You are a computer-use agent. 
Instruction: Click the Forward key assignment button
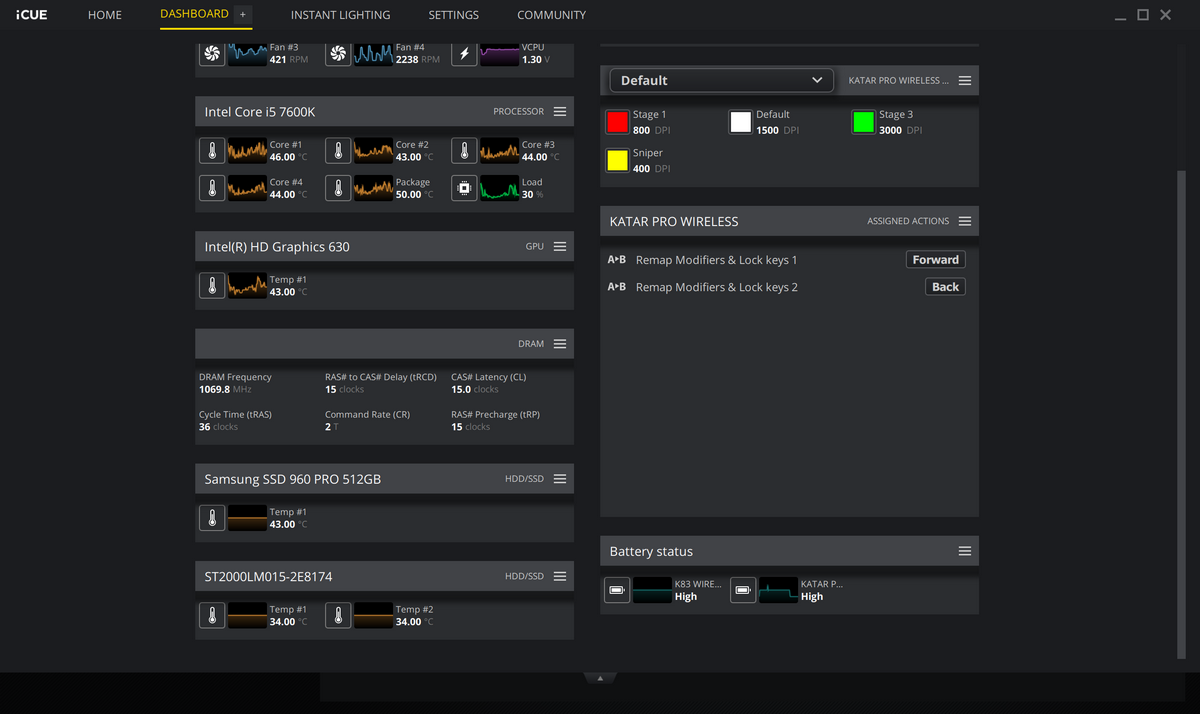click(x=935, y=260)
